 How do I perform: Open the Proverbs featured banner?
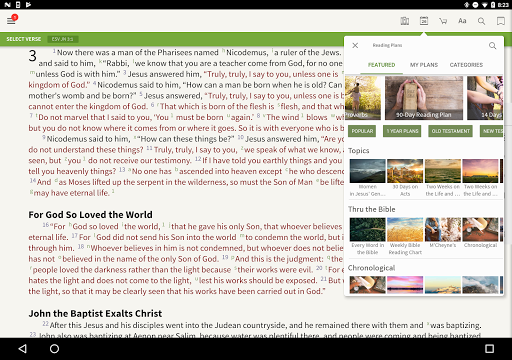(x=363, y=98)
